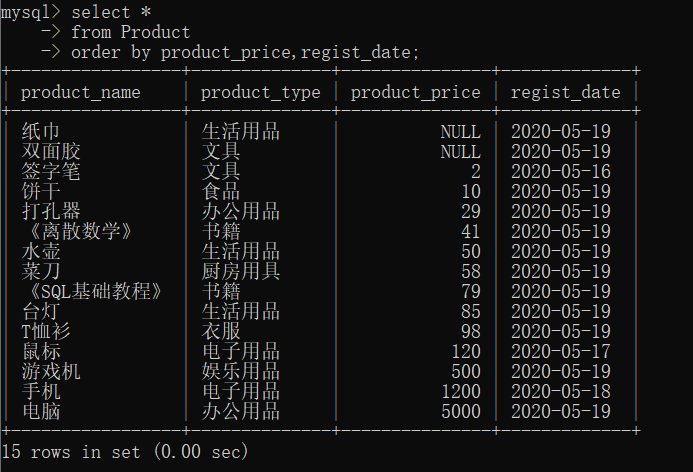Select the product name 纸巾
The height and width of the screenshot is (472, 693).
point(41,131)
